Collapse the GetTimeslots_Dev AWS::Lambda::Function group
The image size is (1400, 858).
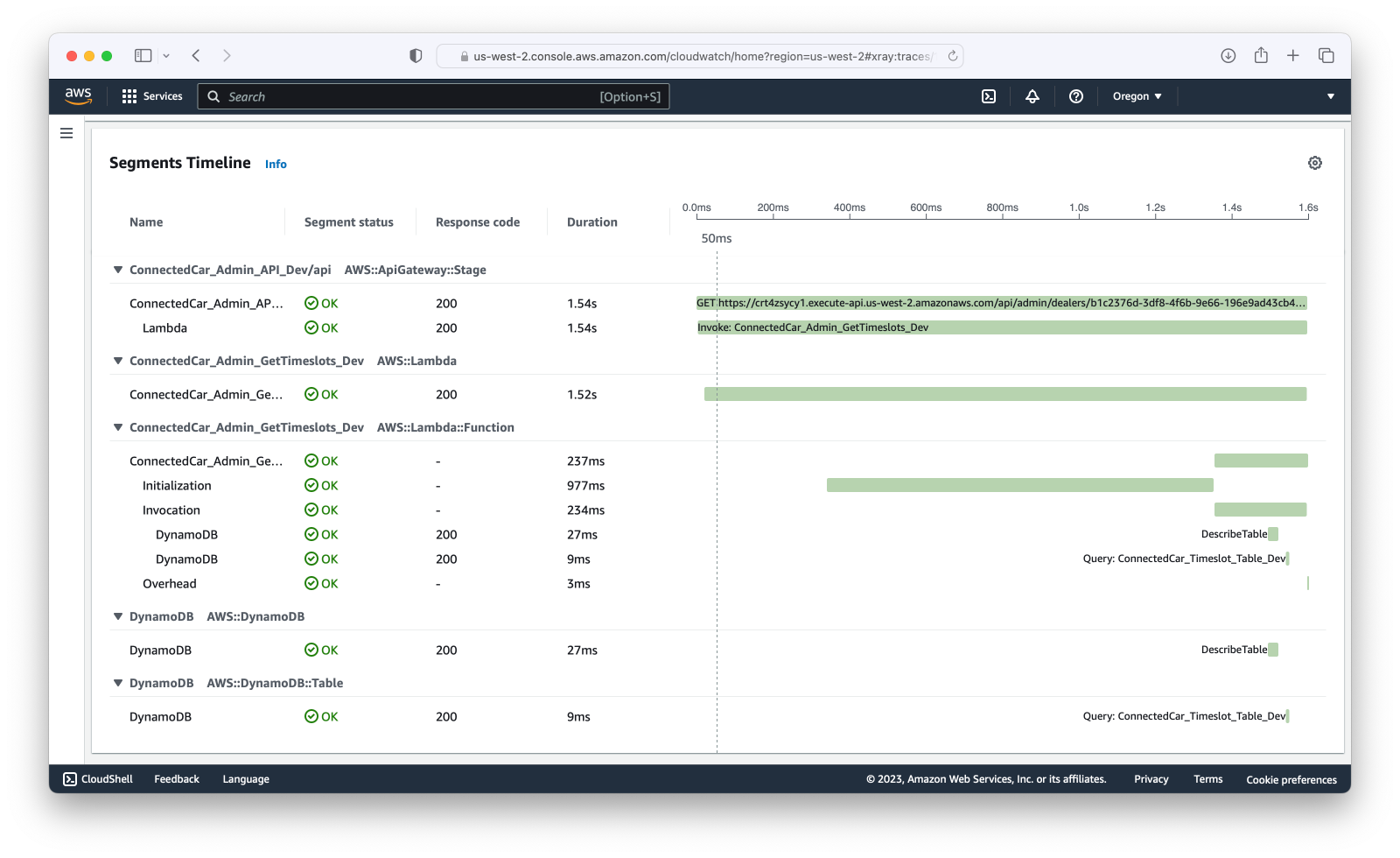click(117, 427)
